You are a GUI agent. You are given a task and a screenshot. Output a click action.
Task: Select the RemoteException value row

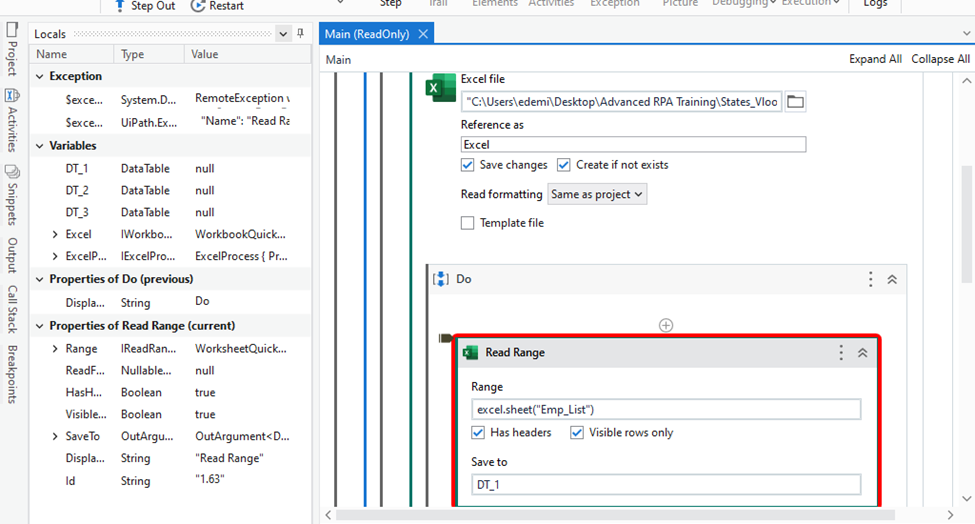[x=171, y=99]
